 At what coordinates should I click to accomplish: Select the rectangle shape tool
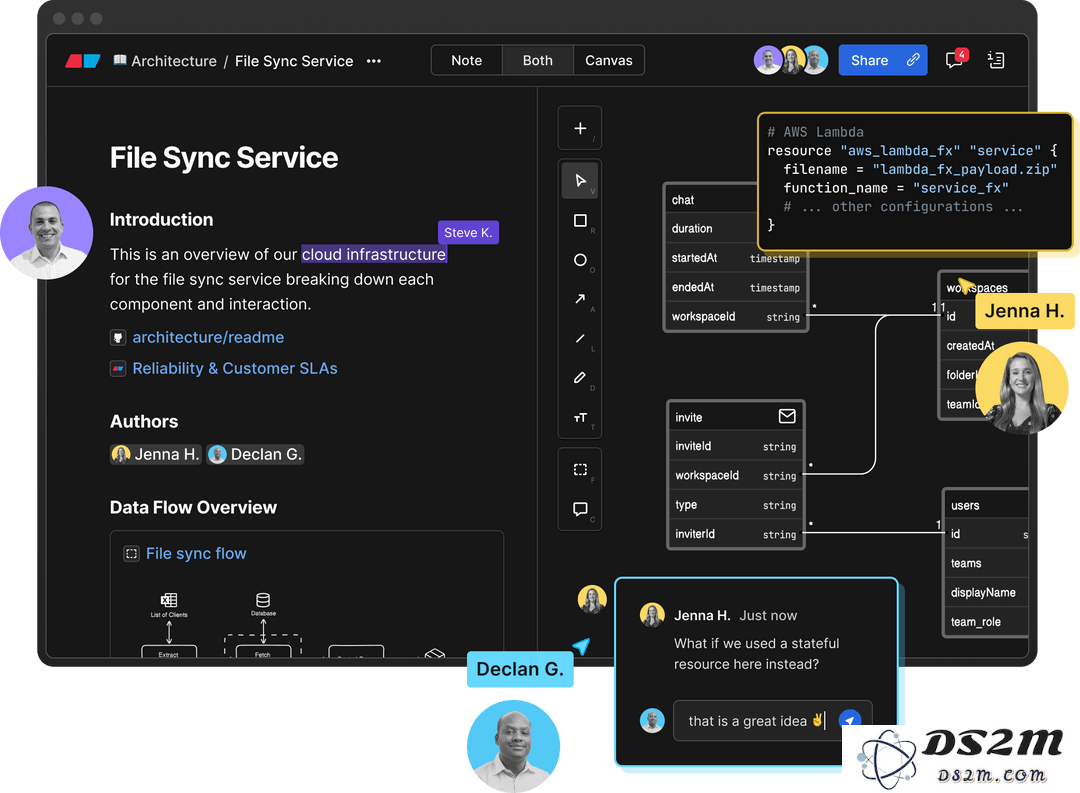pos(580,220)
